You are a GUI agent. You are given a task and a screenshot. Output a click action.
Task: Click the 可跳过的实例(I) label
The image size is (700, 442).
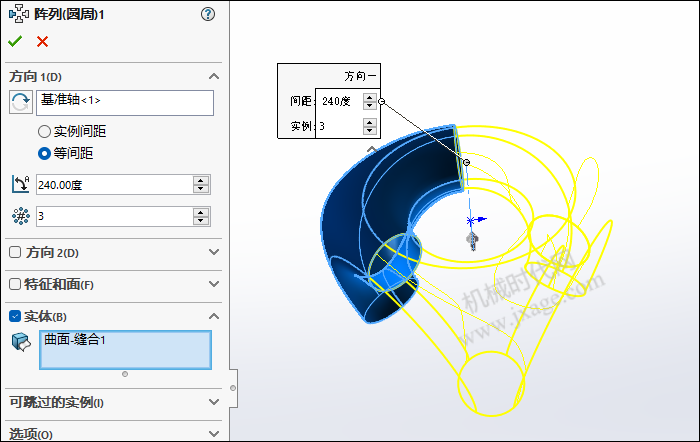click(x=57, y=402)
